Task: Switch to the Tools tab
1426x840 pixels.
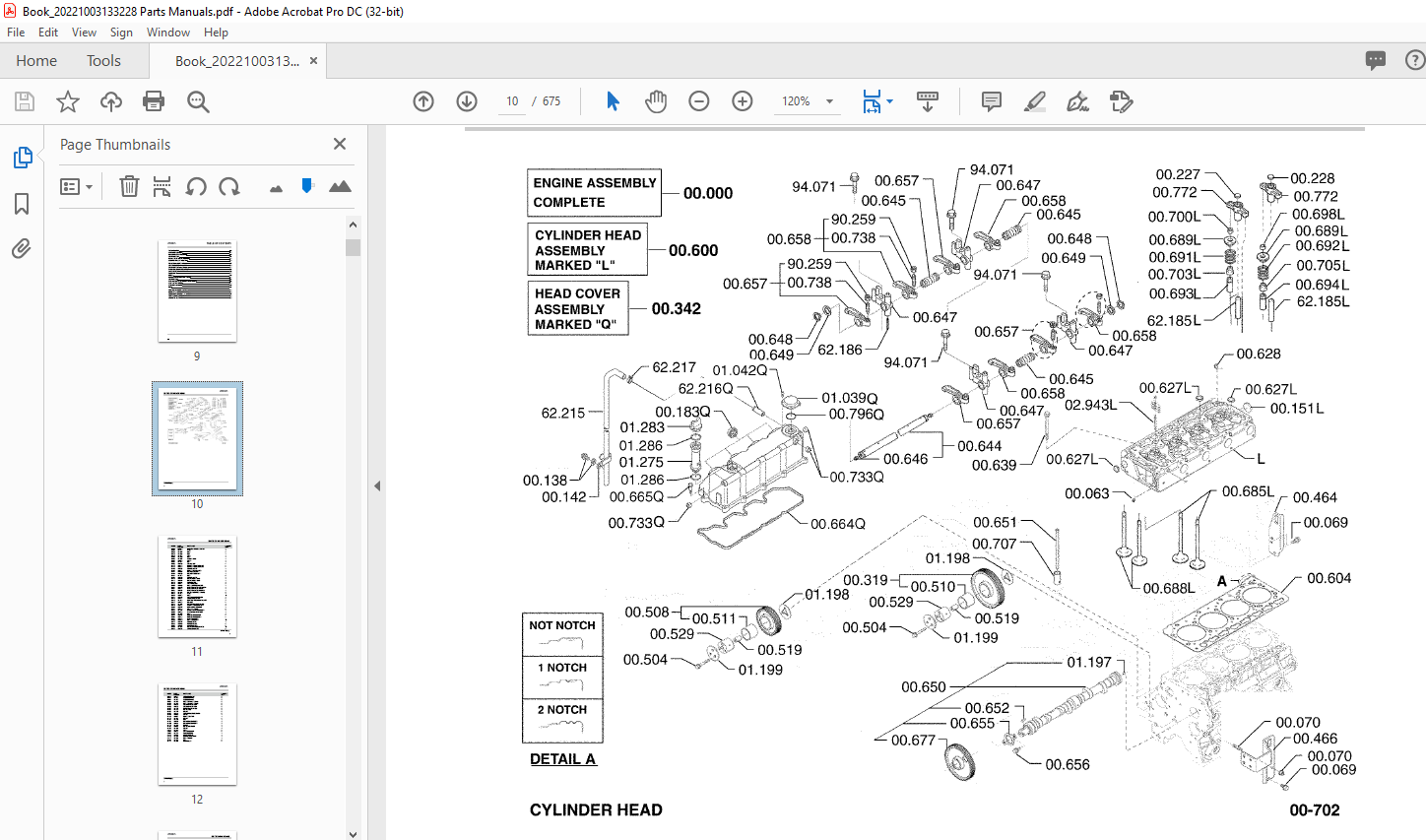Action: pos(103,61)
